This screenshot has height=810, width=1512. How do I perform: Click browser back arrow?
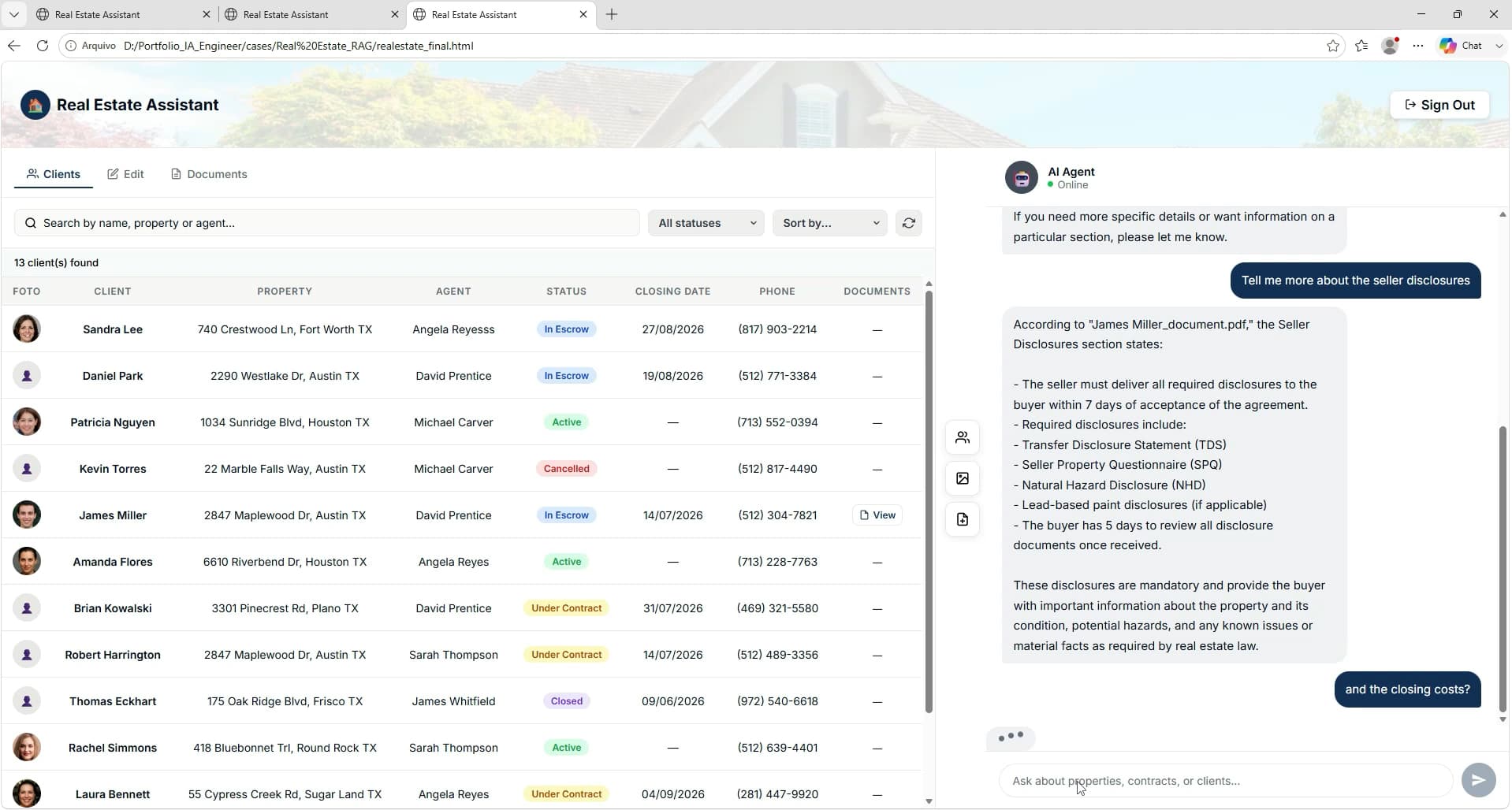14,46
